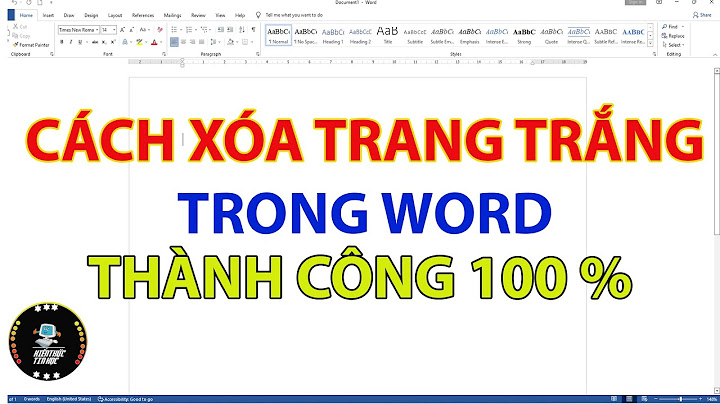The width and height of the screenshot is (720, 404).
Task: Open the References tab
Action: (143, 15)
